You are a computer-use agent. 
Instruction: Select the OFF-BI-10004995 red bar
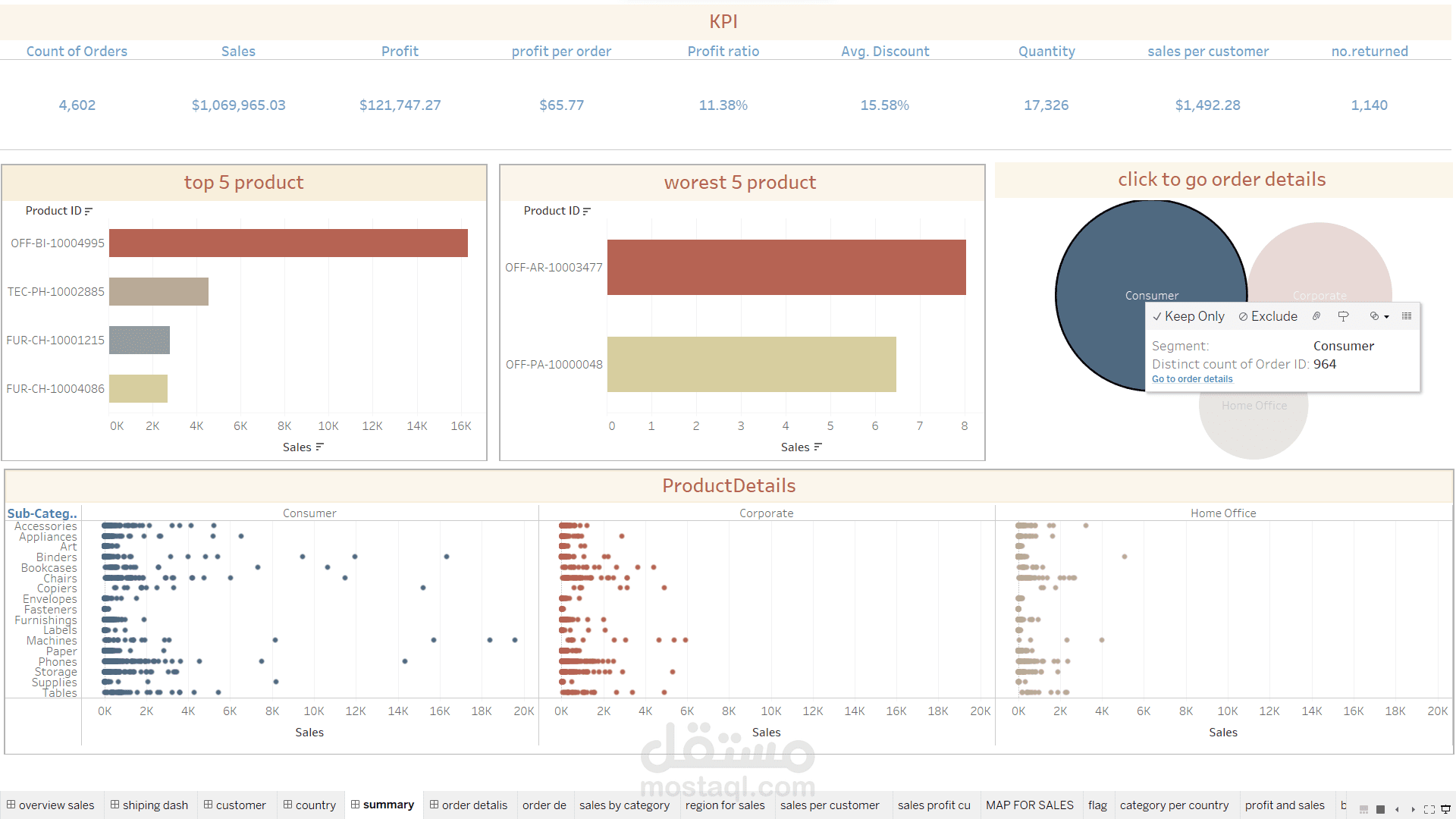click(x=288, y=243)
